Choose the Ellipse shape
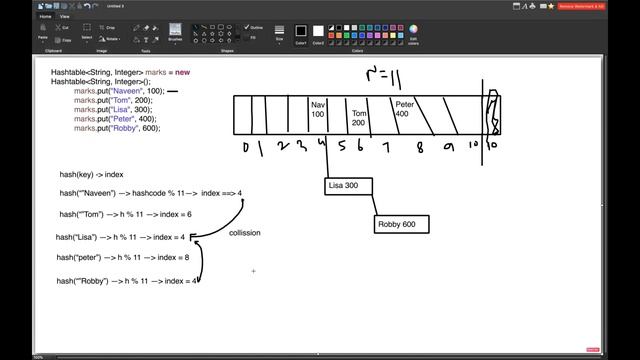 click(229, 27)
